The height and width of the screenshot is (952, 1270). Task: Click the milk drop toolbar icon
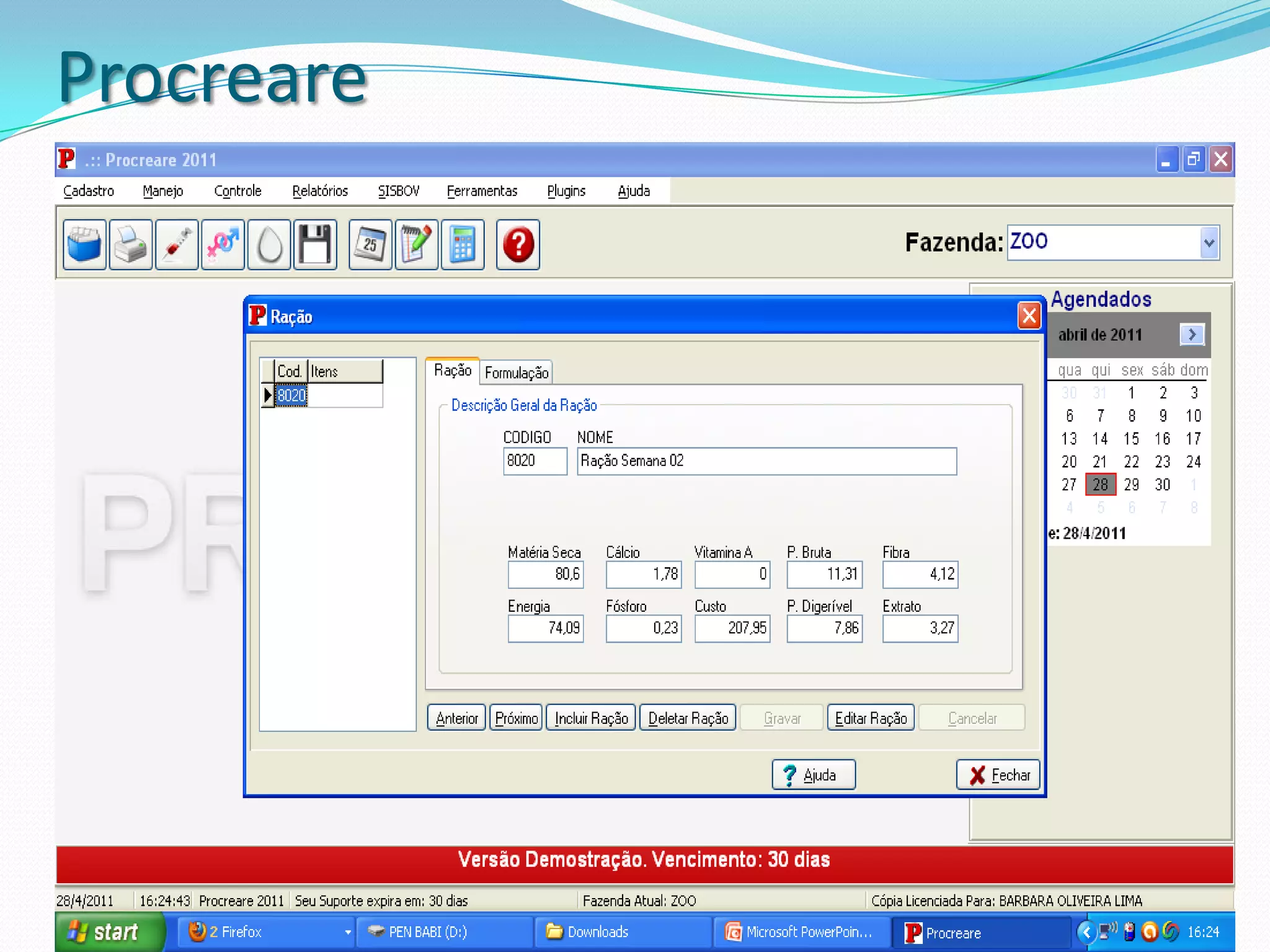[269, 244]
